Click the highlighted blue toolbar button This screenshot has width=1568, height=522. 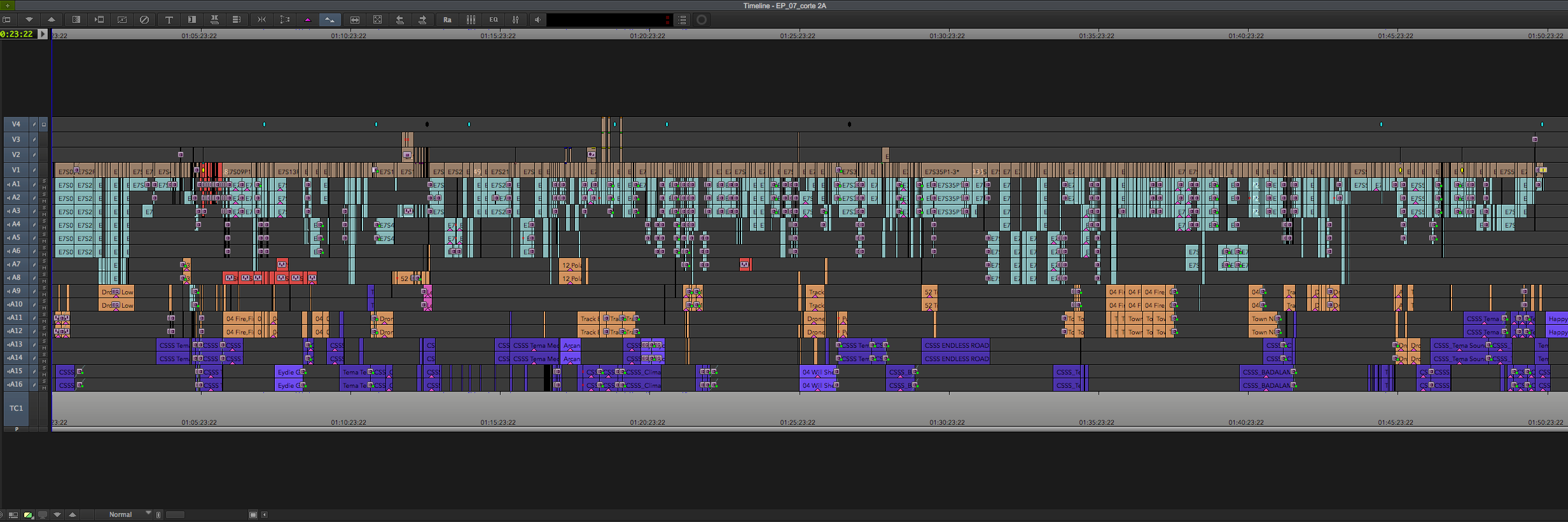[x=330, y=20]
